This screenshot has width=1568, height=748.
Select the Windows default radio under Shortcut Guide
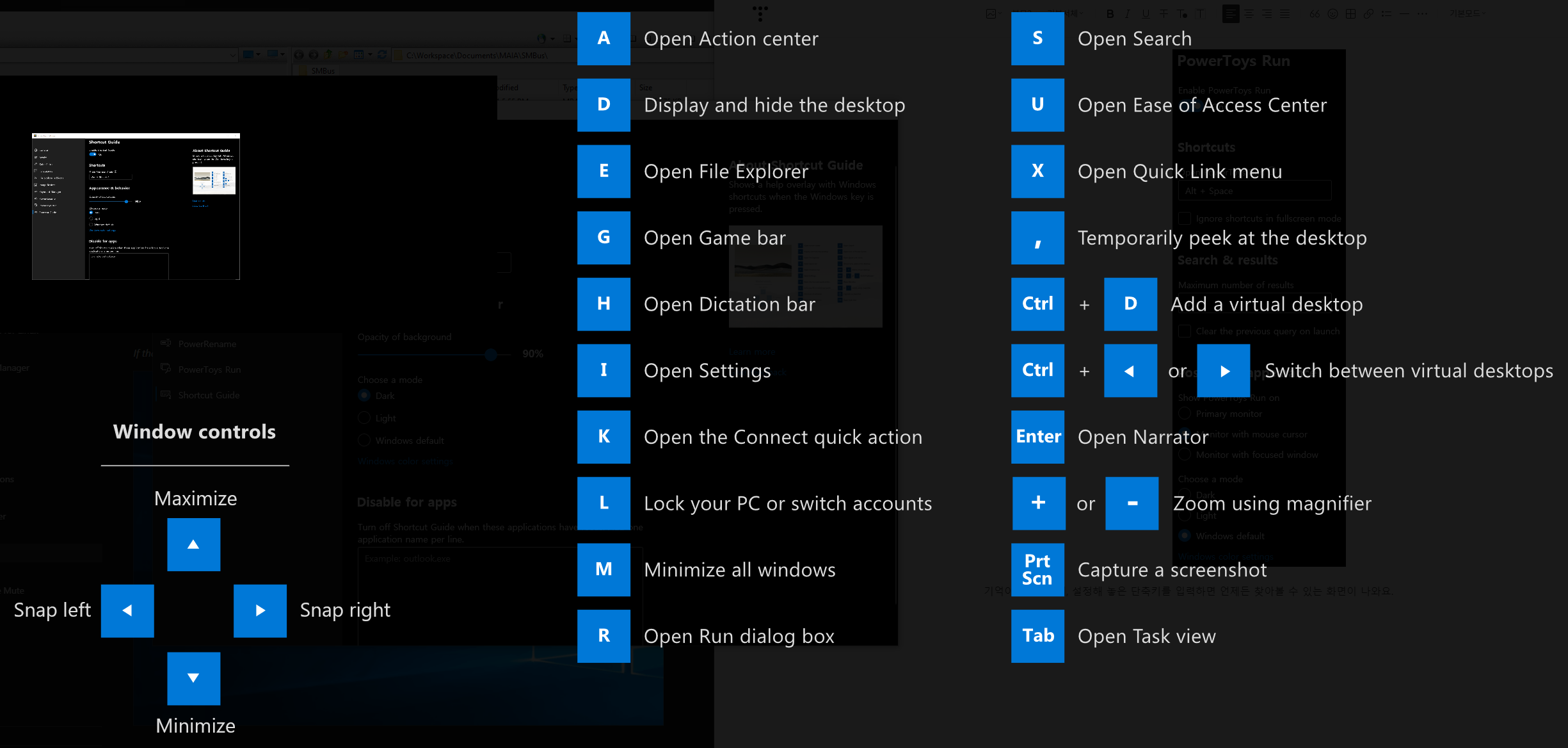pos(365,441)
